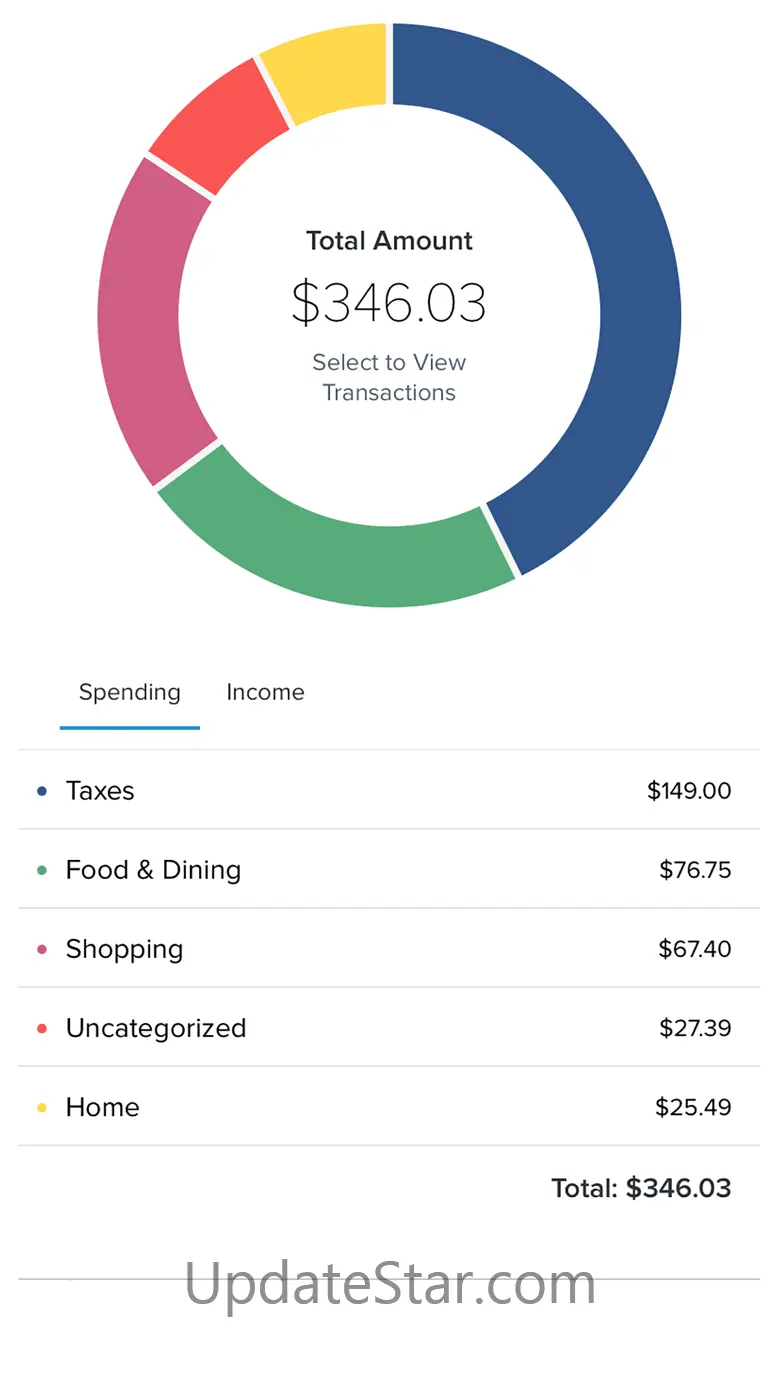Open the Shopping category row

click(389, 948)
